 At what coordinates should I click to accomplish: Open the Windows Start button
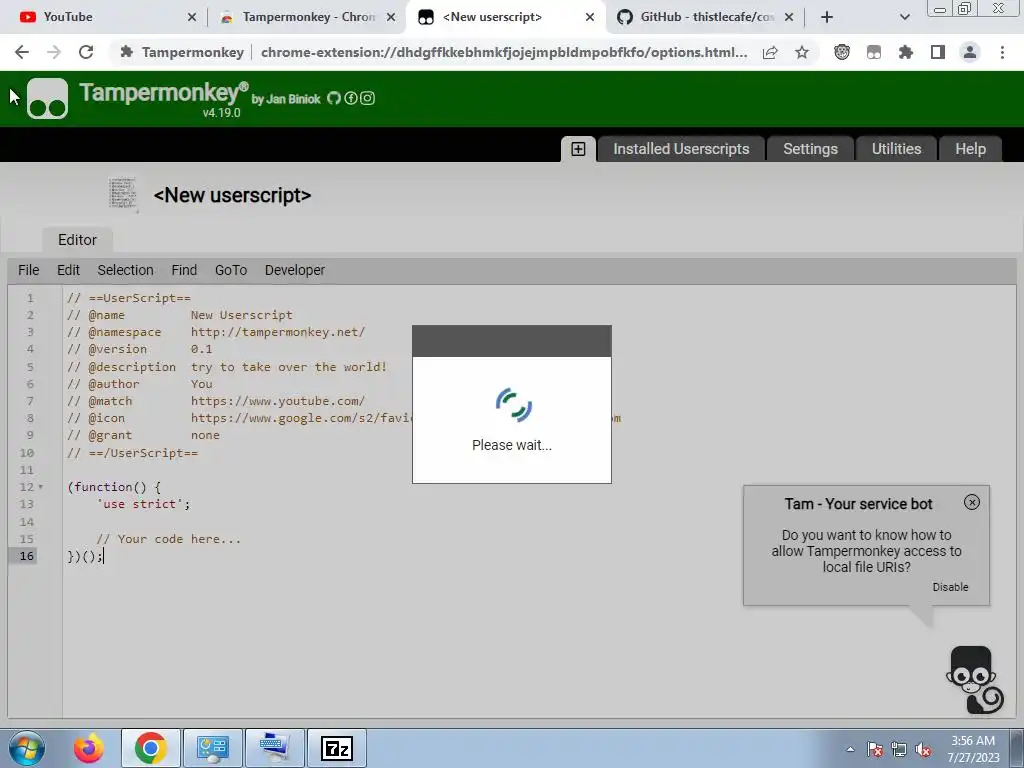pyautogui.click(x=26, y=748)
